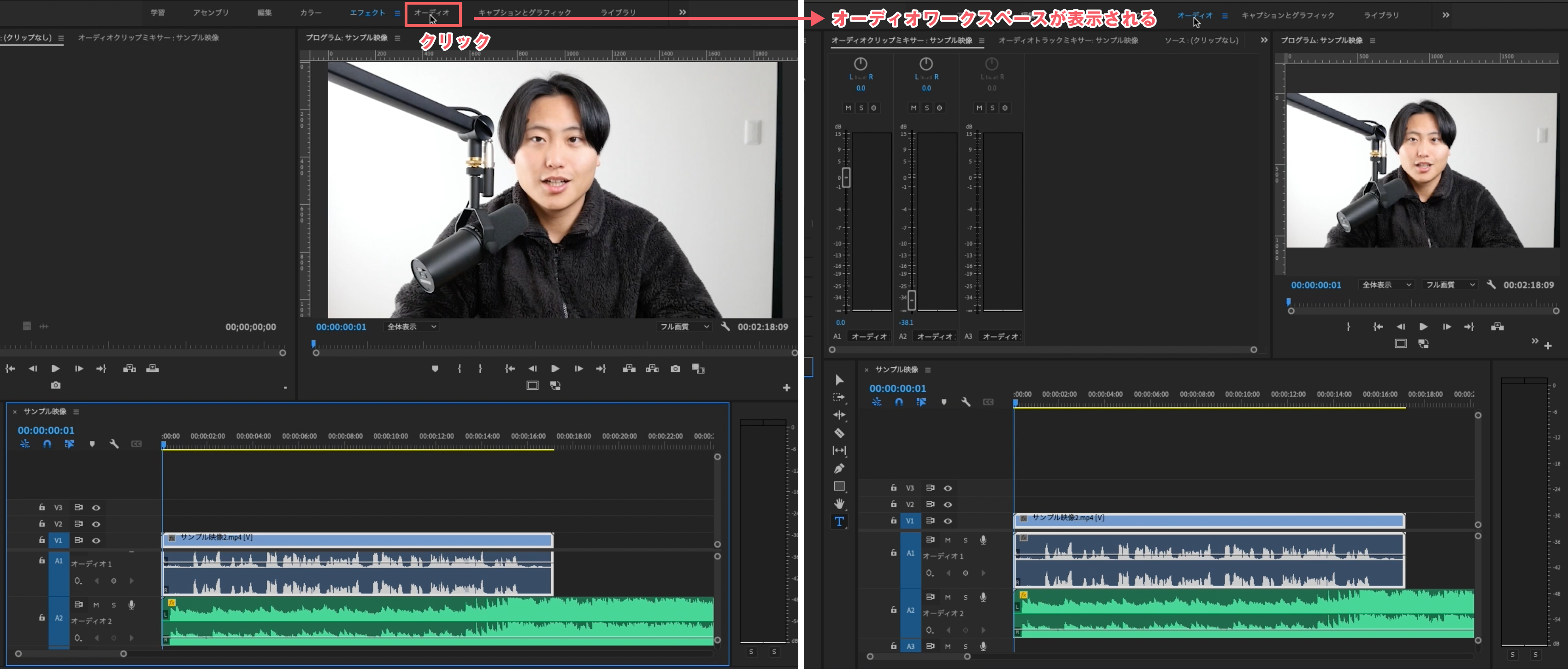Expand workspace overflow chevron in left menu bar
The width and height of the screenshot is (1568, 669).
pos(682,12)
